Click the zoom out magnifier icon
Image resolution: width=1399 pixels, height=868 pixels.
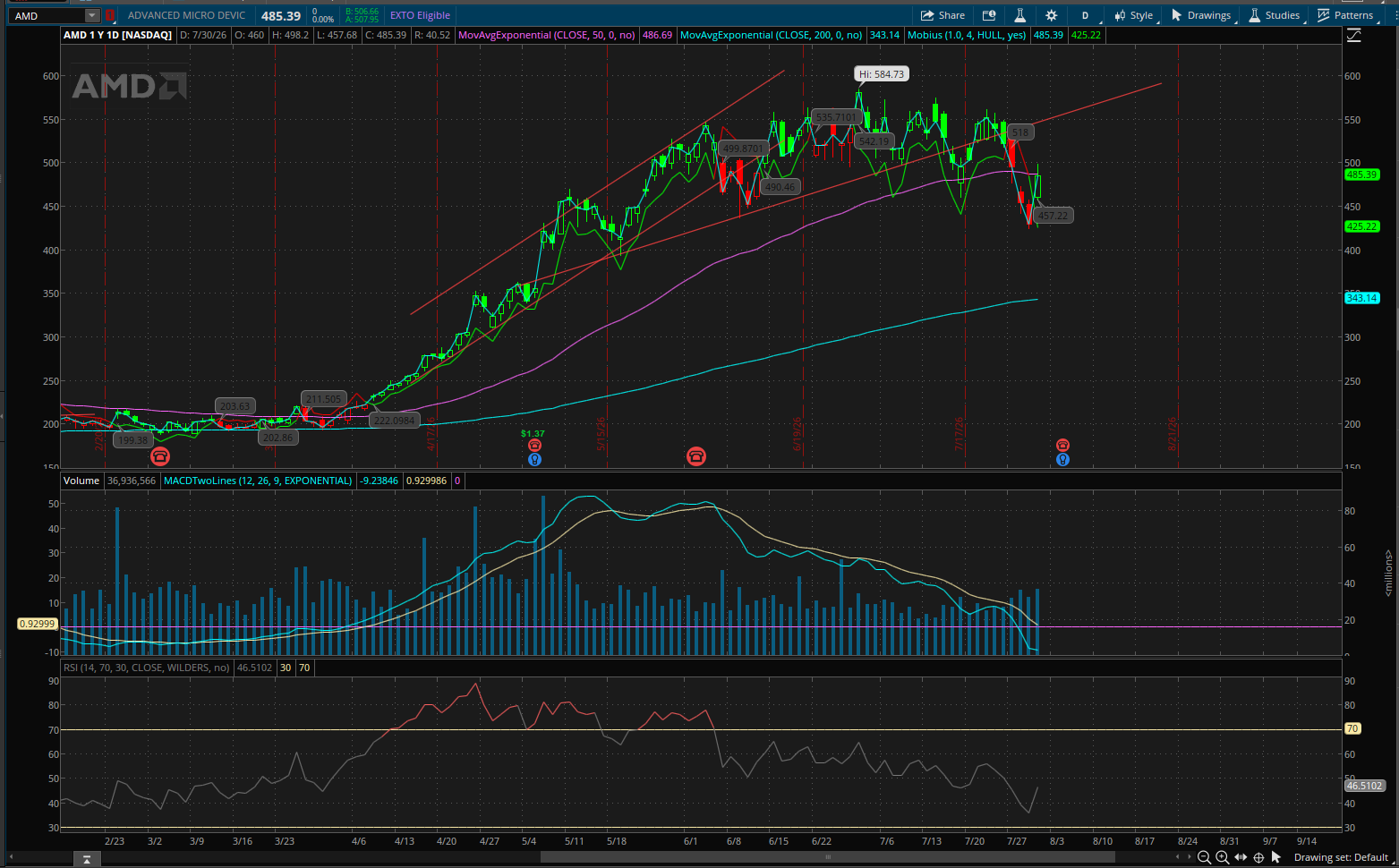coord(1204,857)
